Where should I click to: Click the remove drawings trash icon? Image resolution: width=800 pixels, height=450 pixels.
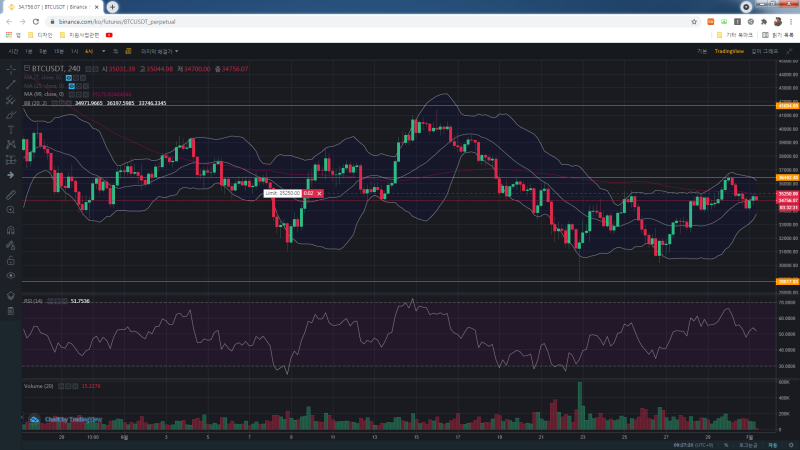(x=11, y=311)
